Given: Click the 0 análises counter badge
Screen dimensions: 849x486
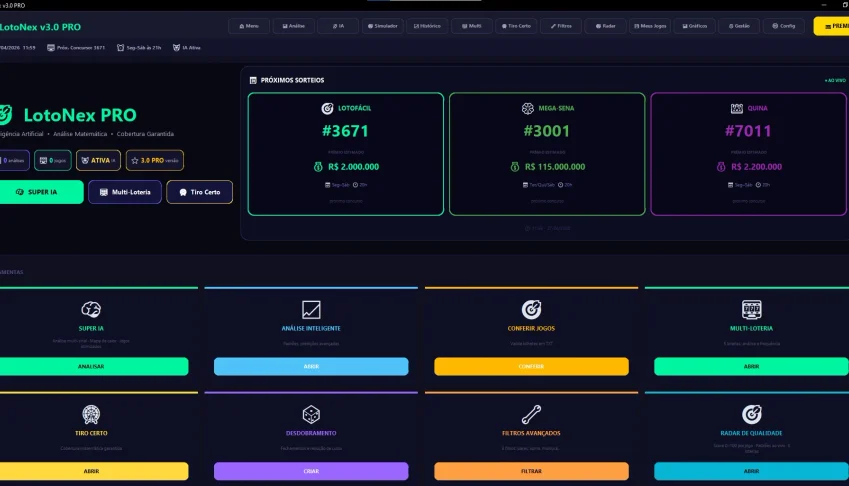Looking at the screenshot, I should [x=14, y=160].
